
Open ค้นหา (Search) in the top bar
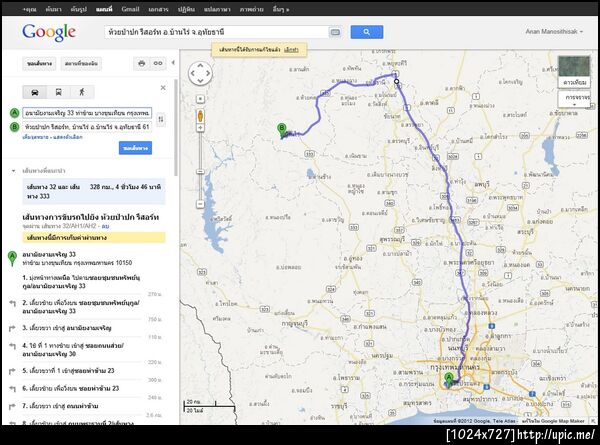[x=53, y=9]
